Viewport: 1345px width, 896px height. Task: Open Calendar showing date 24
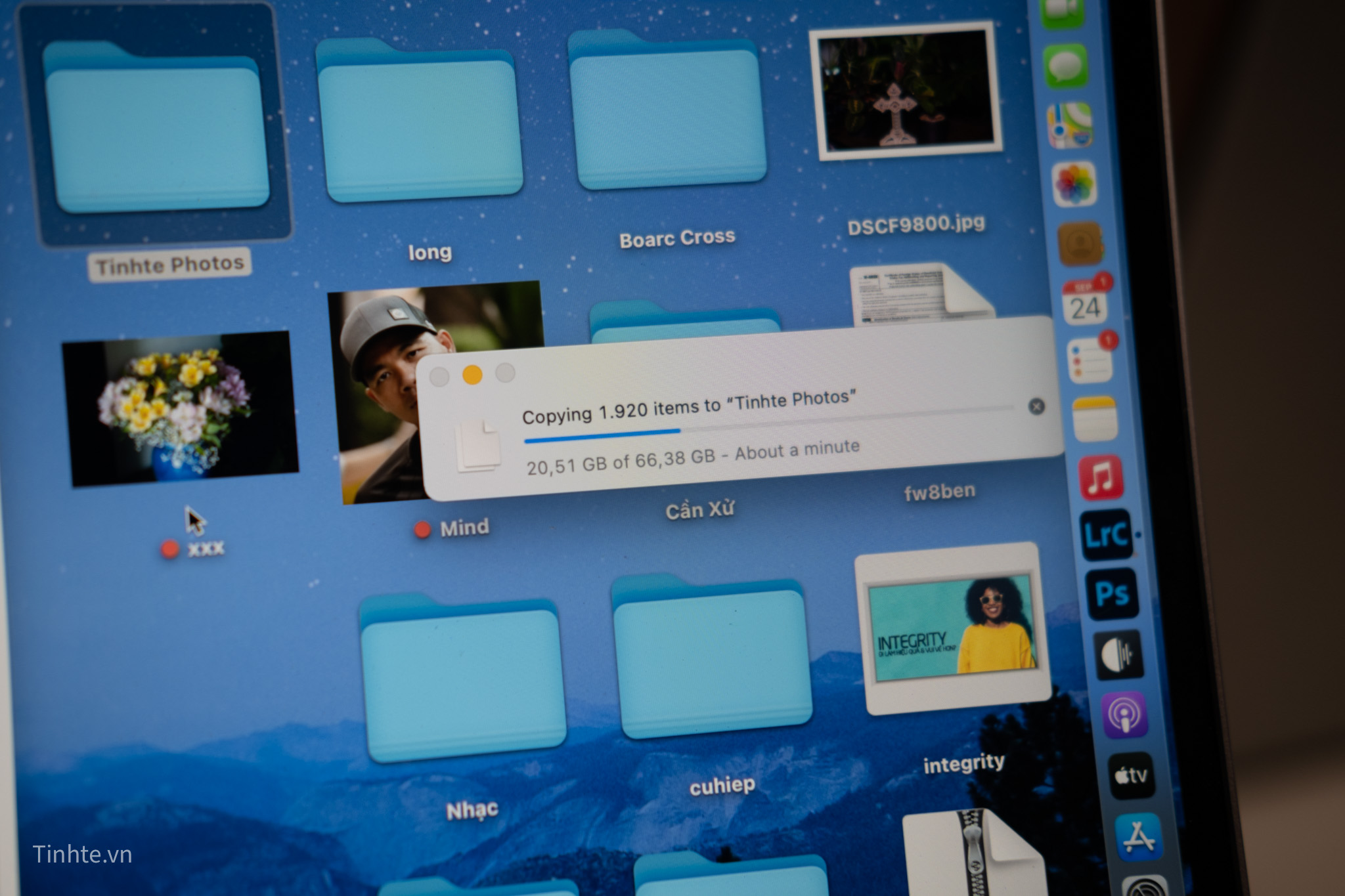[1085, 304]
